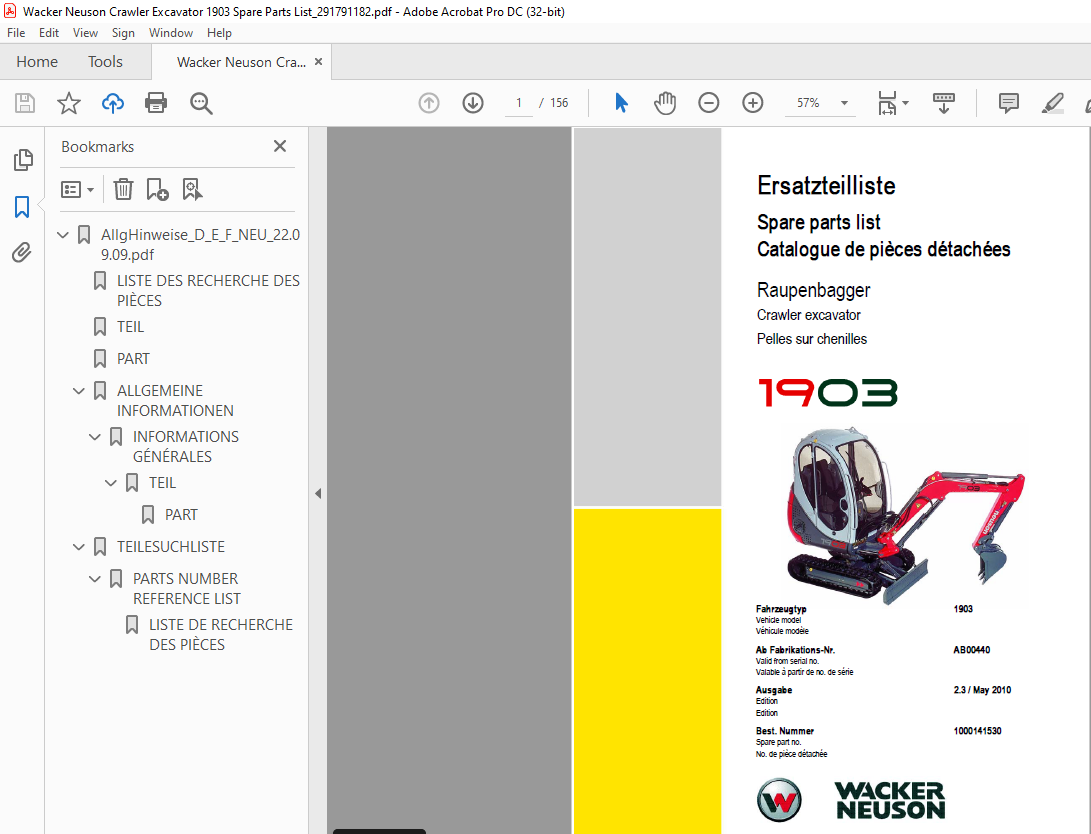Activate the Hand pan tool
1091x834 pixels.
[665, 103]
